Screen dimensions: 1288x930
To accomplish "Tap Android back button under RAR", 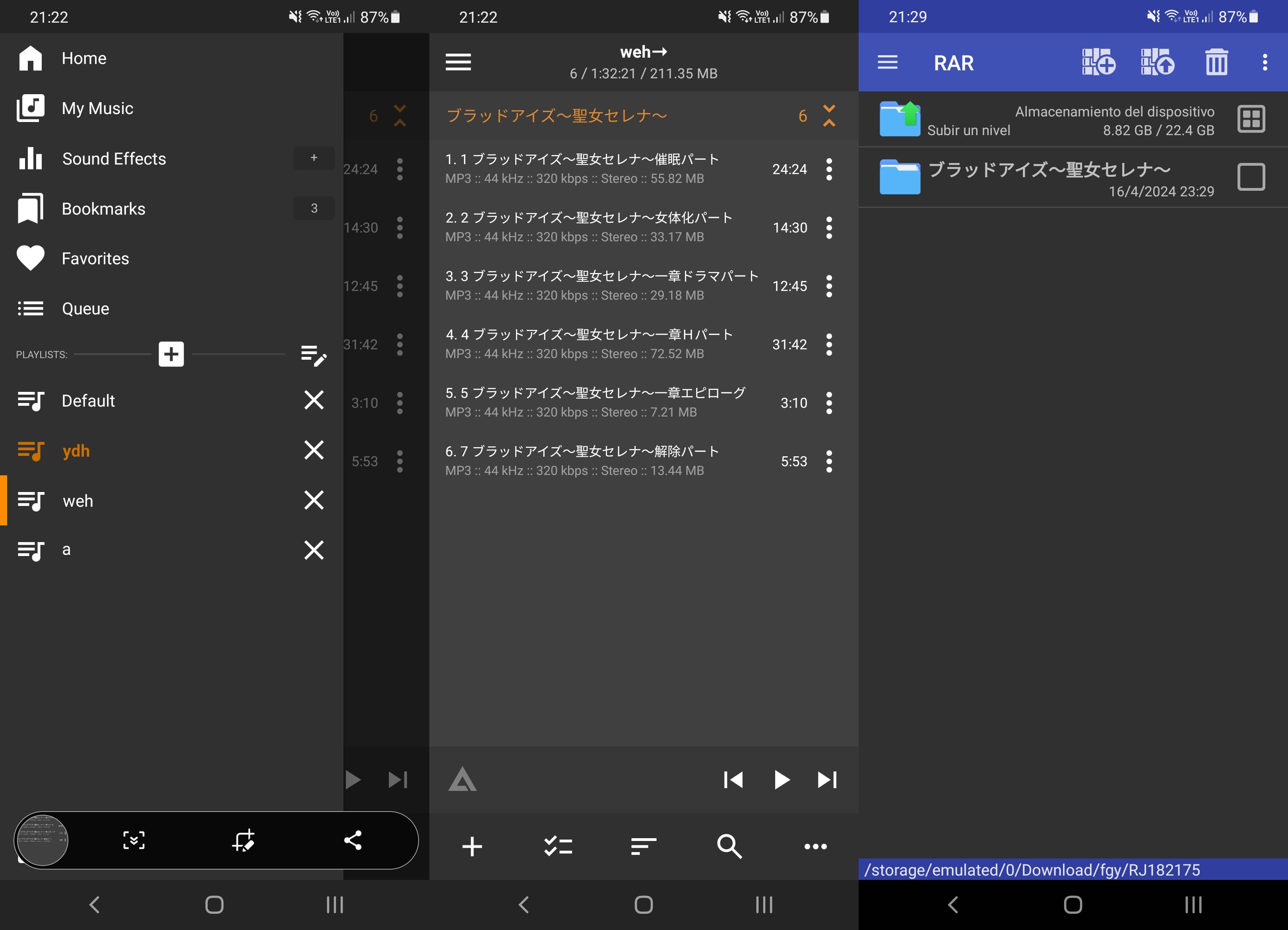I will click(953, 905).
